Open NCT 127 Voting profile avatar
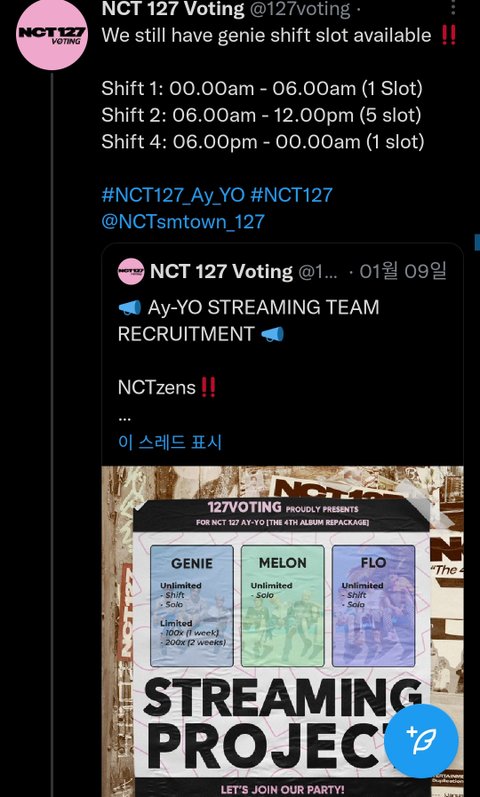This screenshot has width=480, height=797. 52,35
